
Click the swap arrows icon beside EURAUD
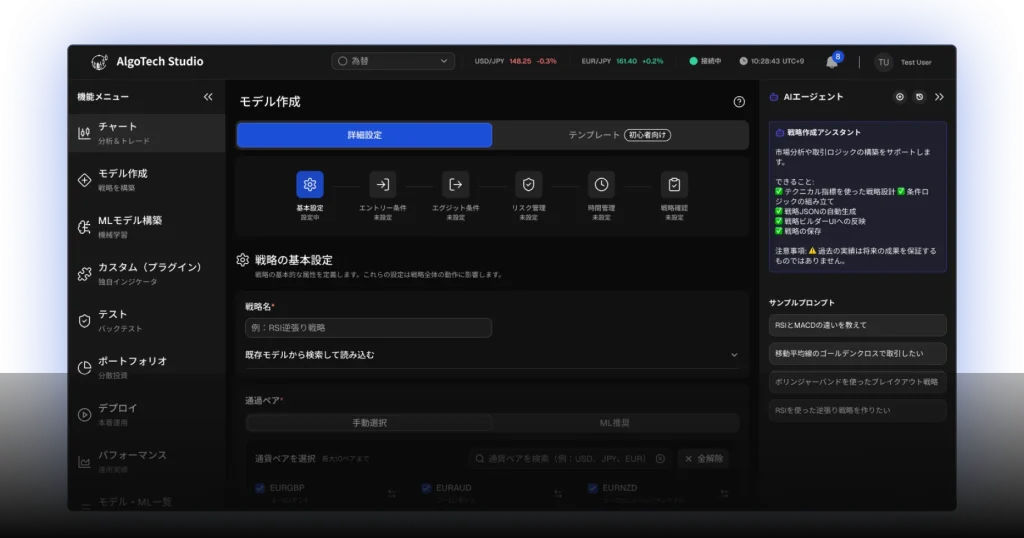558,494
